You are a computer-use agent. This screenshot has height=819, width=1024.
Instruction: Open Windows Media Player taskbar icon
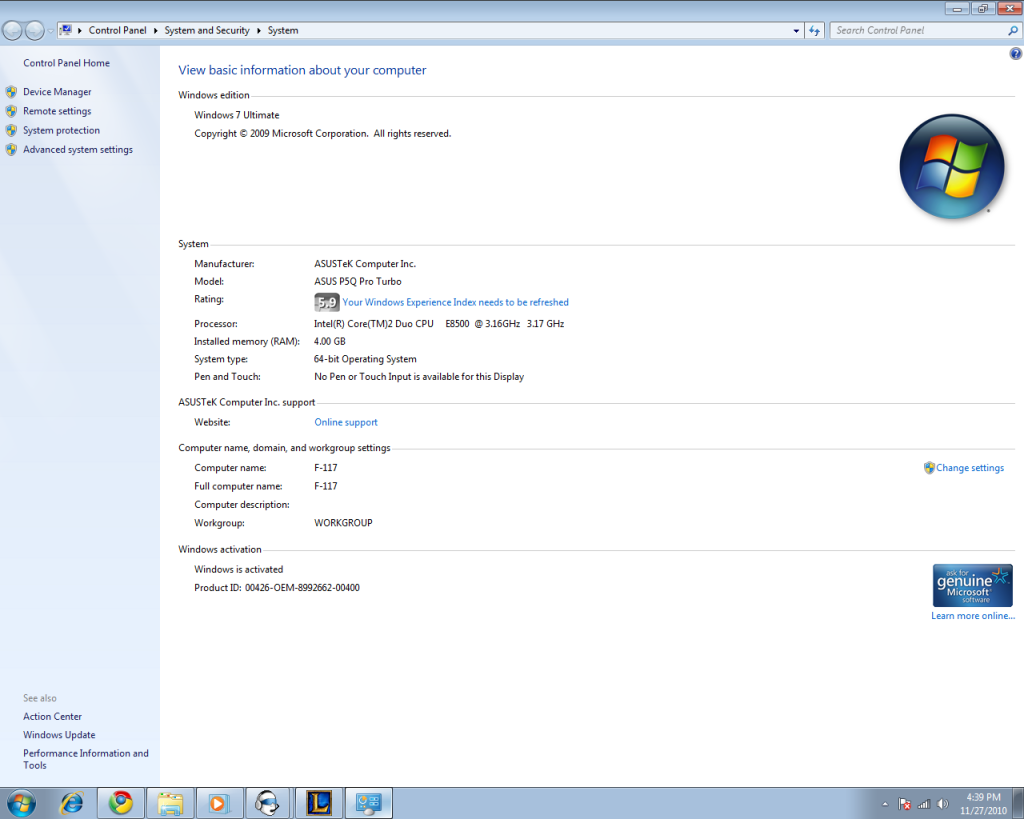point(219,803)
